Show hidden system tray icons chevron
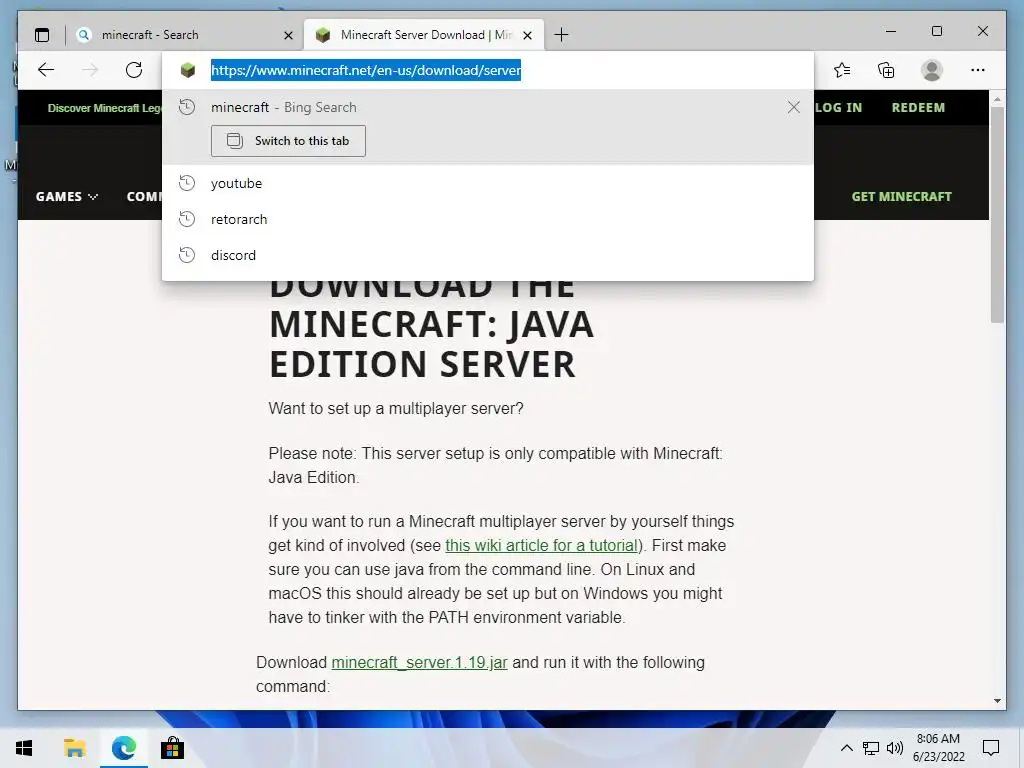Viewport: 1024px width, 768px height. [x=846, y=748]
